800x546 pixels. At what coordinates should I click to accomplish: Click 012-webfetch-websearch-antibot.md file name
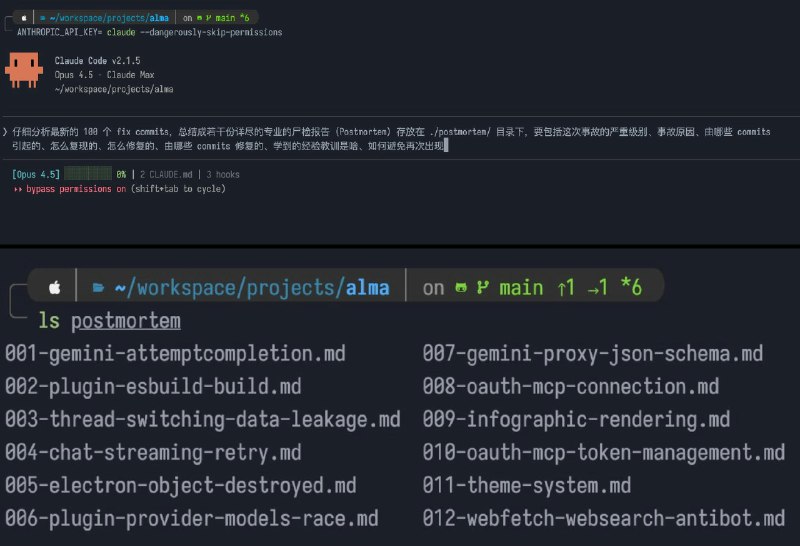click(603, 518)
